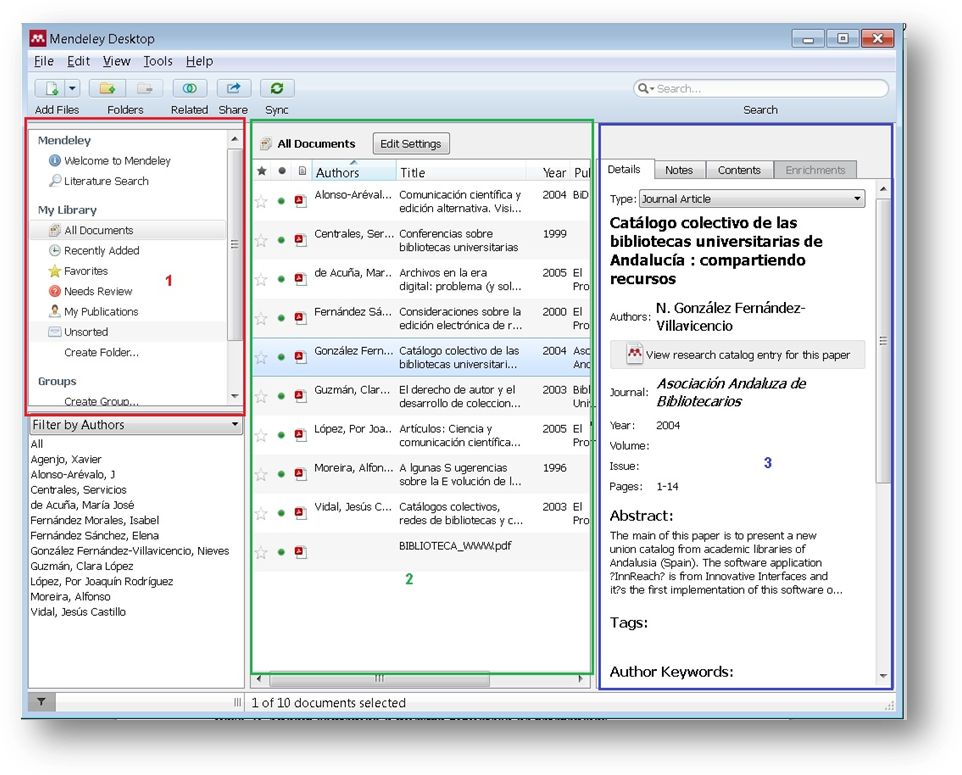Click the Add Files toolbar icon
This screenshot has height=775, width=962.
pyautogui.click(x=50, y=88)
